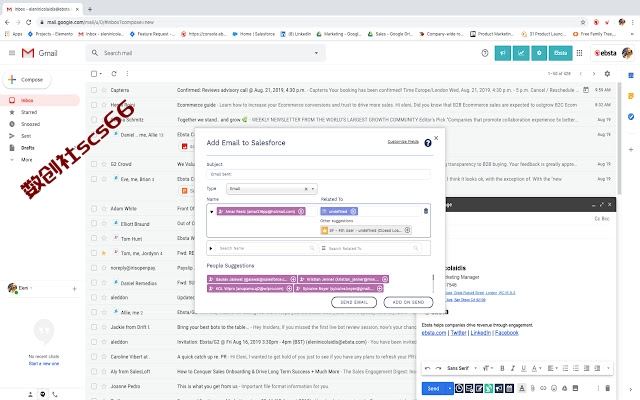The width and height of the screenshot is (640, 400).
Task: Star the Joanne Pedro email
Action: (x=104, y=386)
